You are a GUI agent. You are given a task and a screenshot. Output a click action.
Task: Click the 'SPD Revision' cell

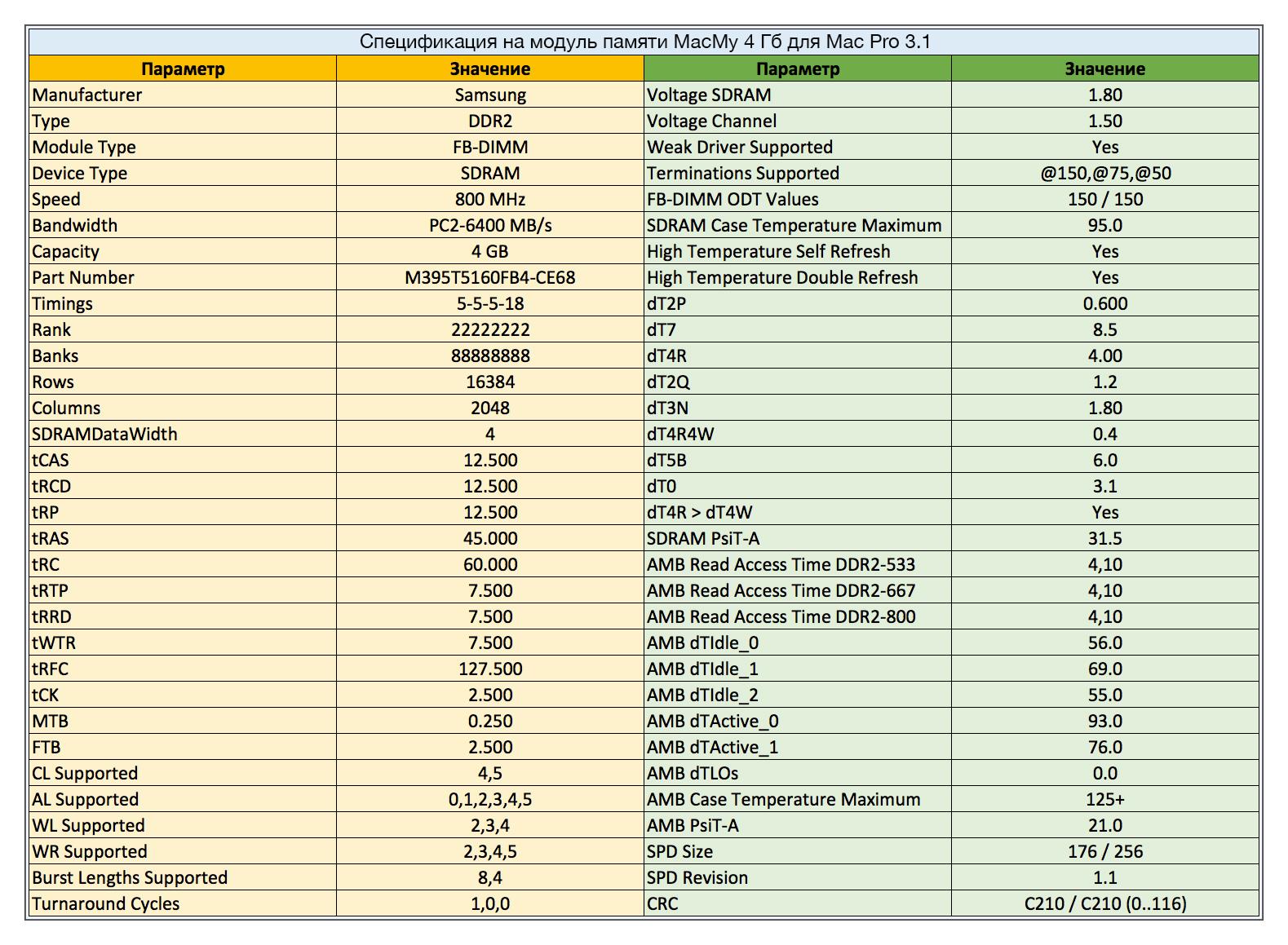tap(798, 877)
